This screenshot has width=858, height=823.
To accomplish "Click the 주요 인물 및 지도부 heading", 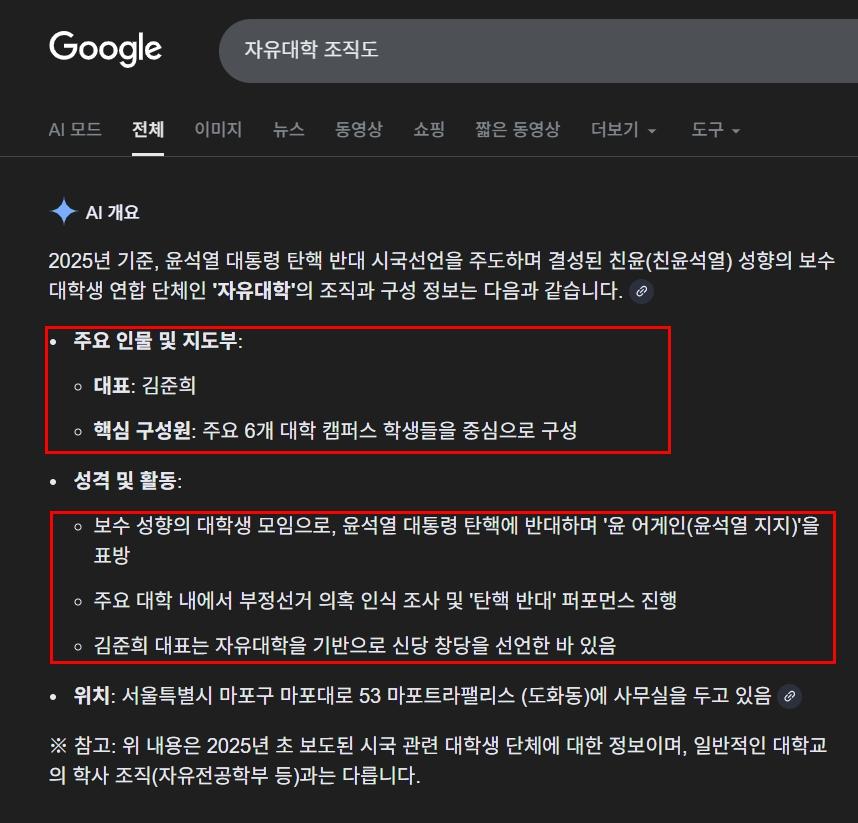I will [x=158, y=341].
